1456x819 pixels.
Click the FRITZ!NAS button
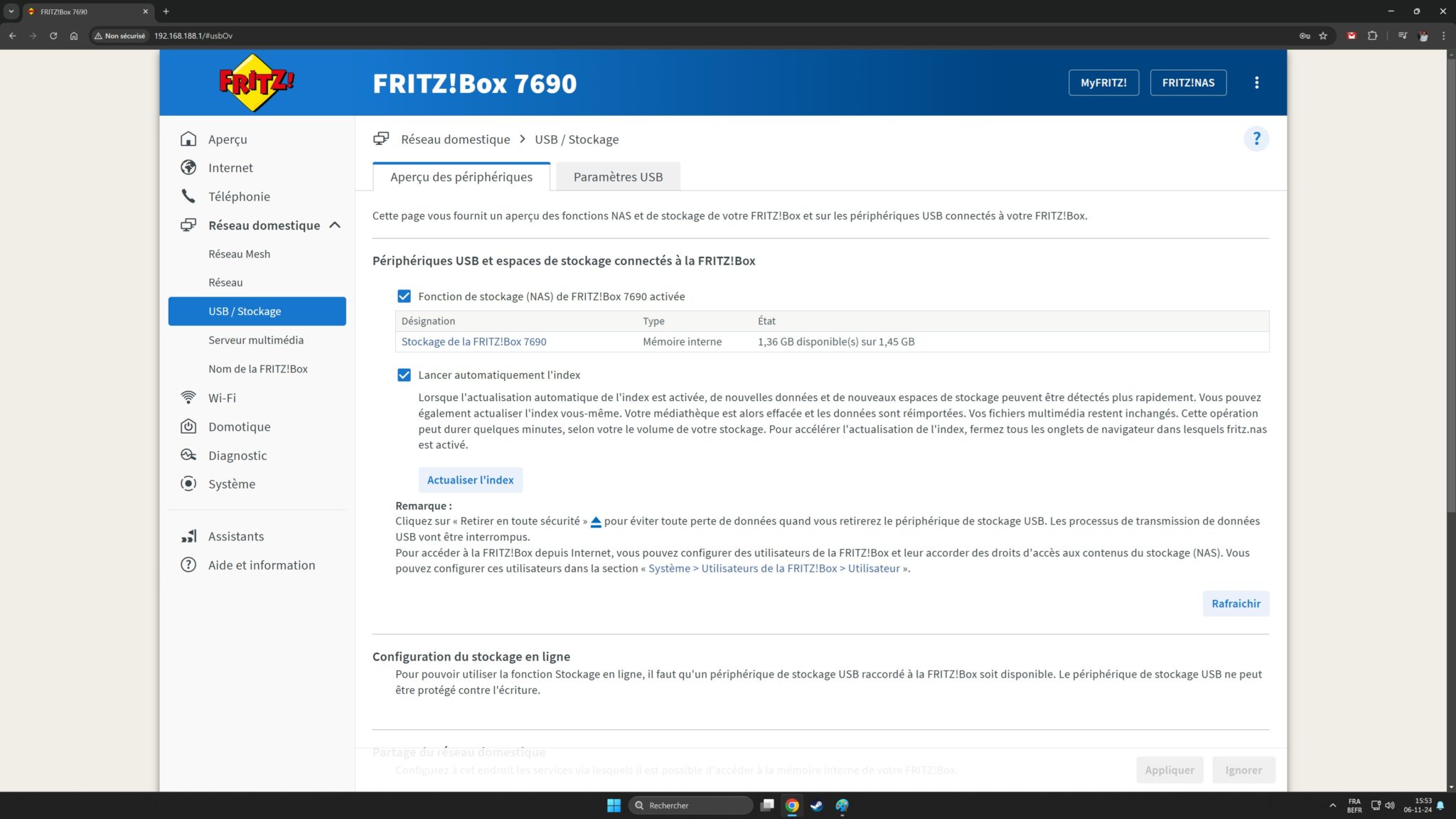[1188, 82]
